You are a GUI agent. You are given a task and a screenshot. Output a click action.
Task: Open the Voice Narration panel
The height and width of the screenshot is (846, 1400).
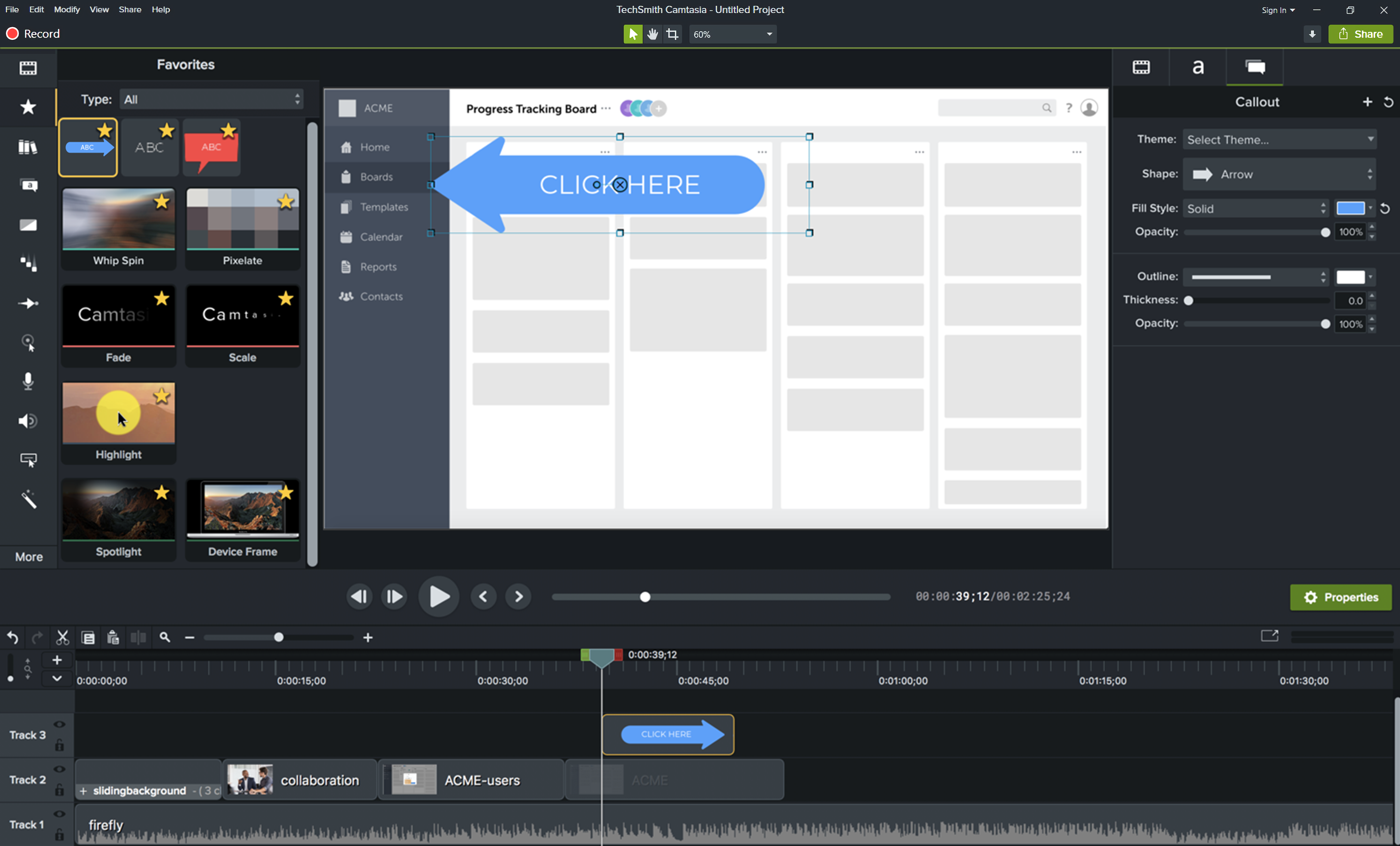click(28, 381)
